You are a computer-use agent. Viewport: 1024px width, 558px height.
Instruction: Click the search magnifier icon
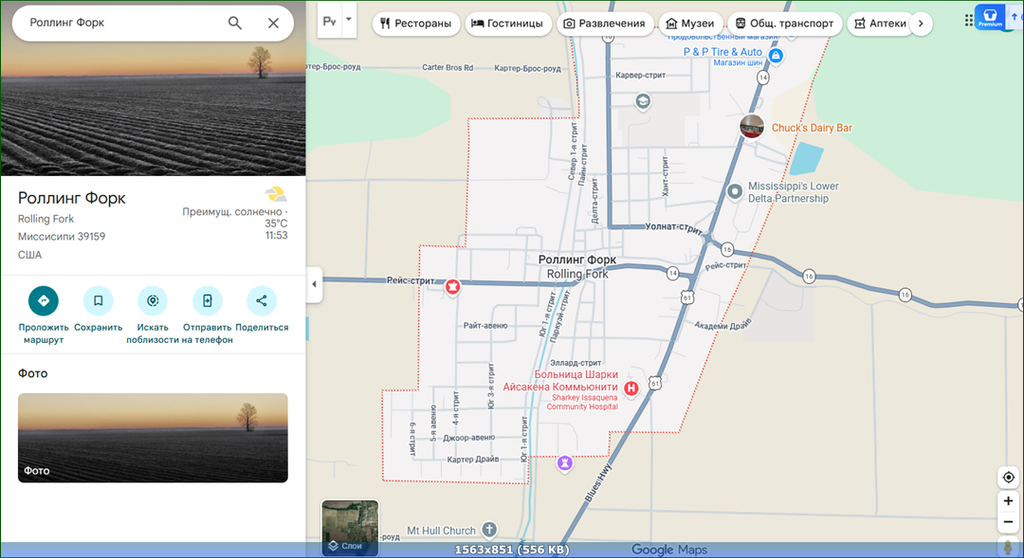234,23
